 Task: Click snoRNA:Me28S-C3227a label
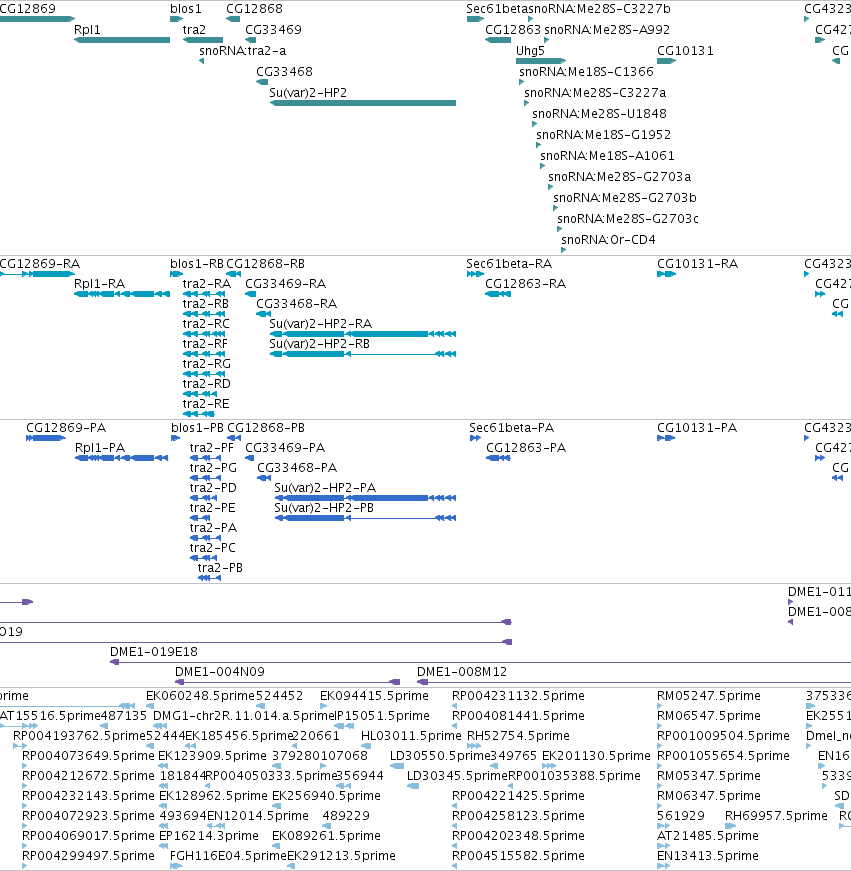[595, 93]
